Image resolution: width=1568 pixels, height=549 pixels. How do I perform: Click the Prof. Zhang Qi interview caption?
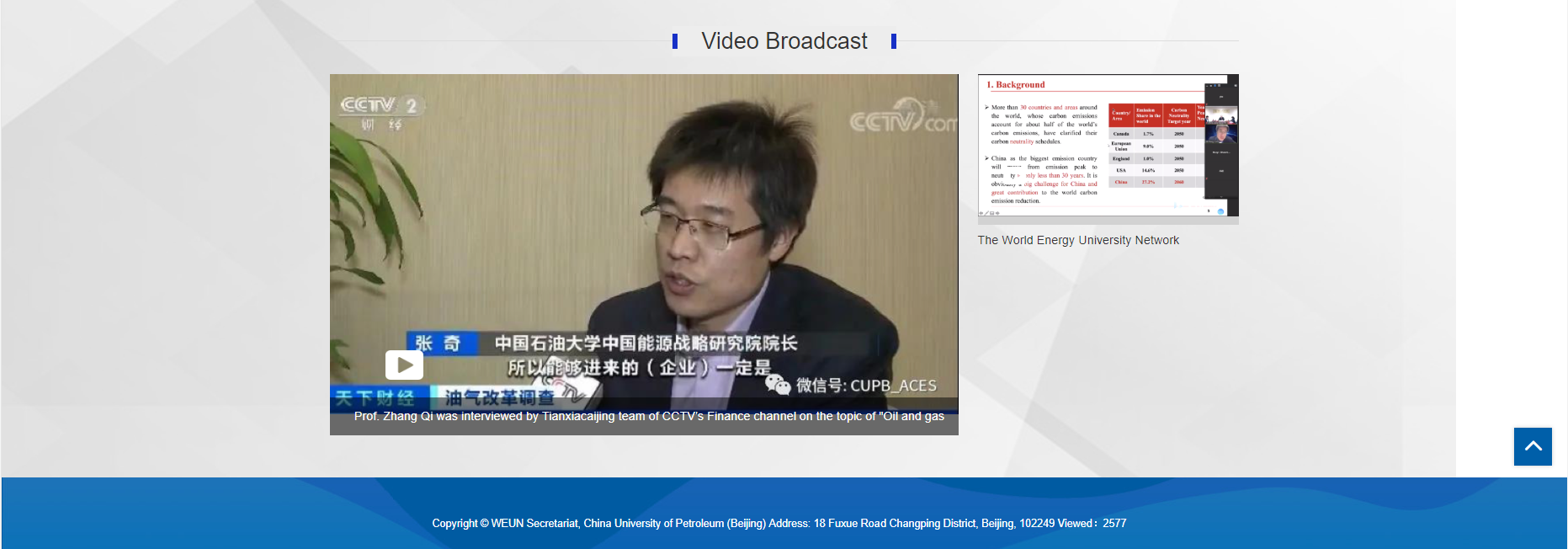click(x=648, y=416)
